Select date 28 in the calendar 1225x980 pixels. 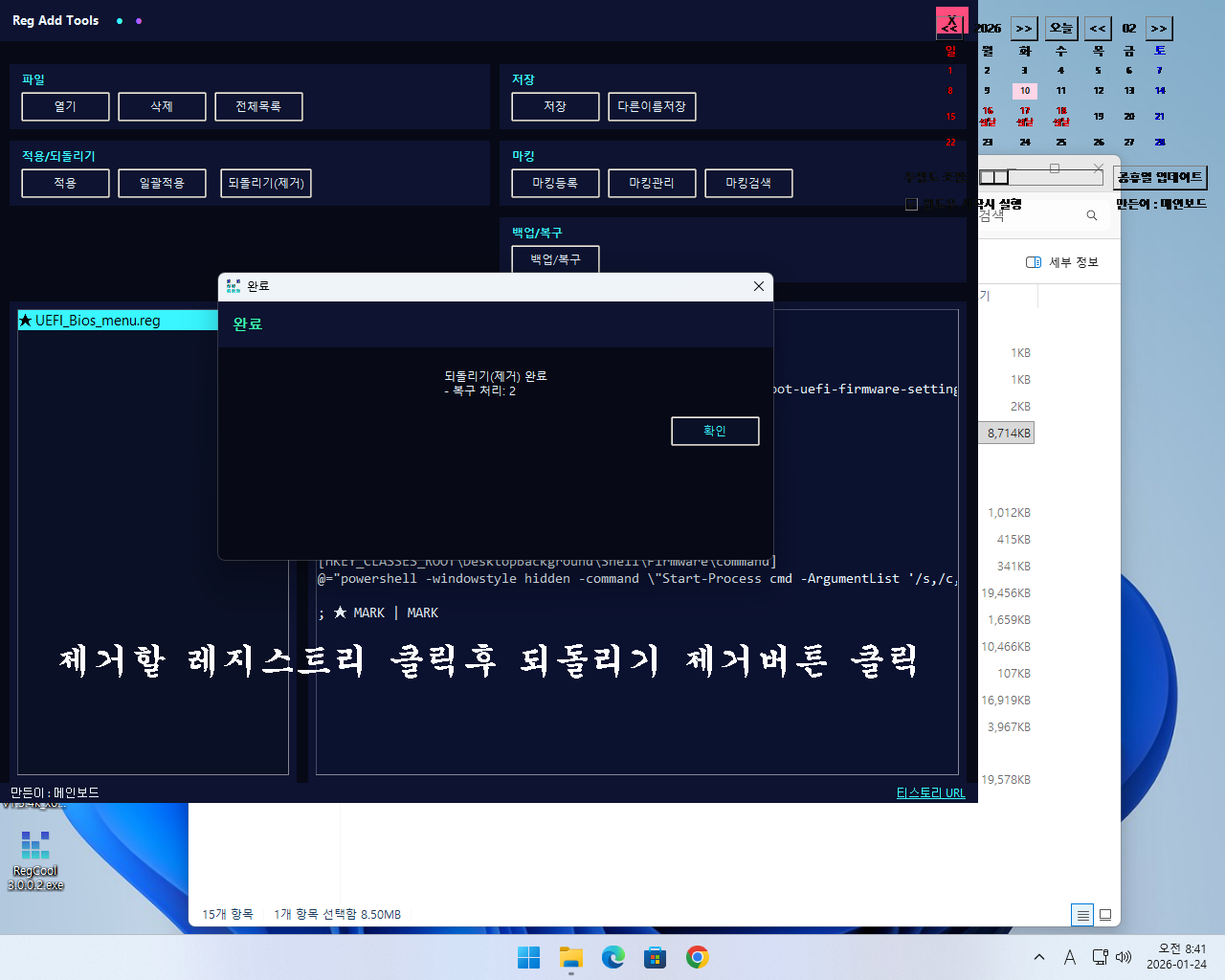[x=1160, y=142]
